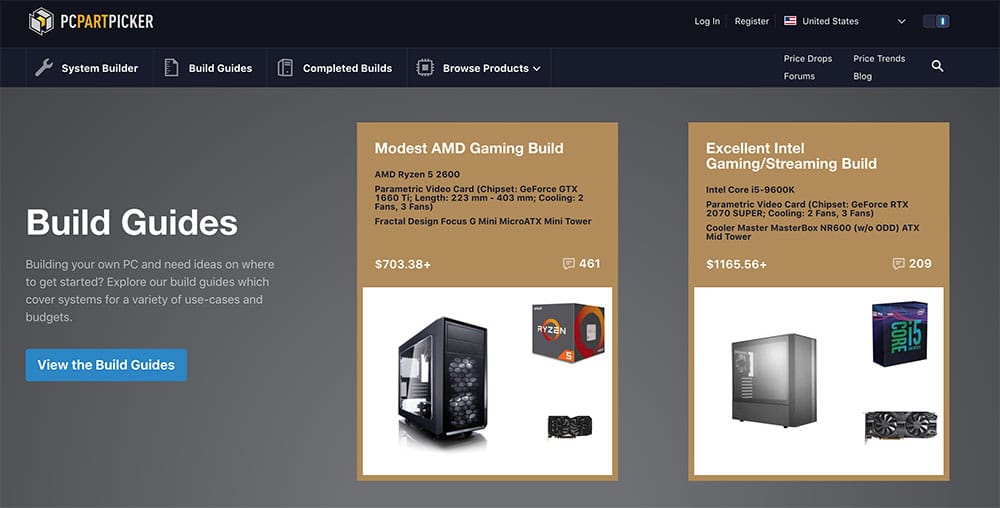This screenshot has height=508, width=1000.
Task: Click the GTX 1660 Ti video card image
Action: pos(570,426)
